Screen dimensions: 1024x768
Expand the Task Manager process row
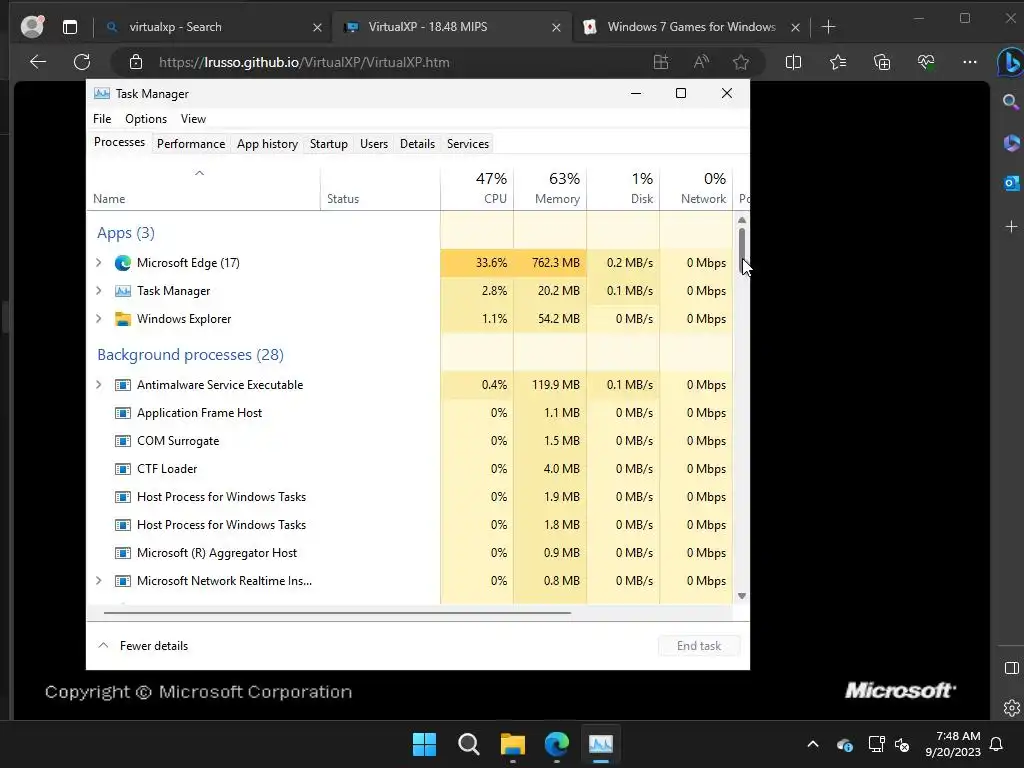[x=99, y=291]
